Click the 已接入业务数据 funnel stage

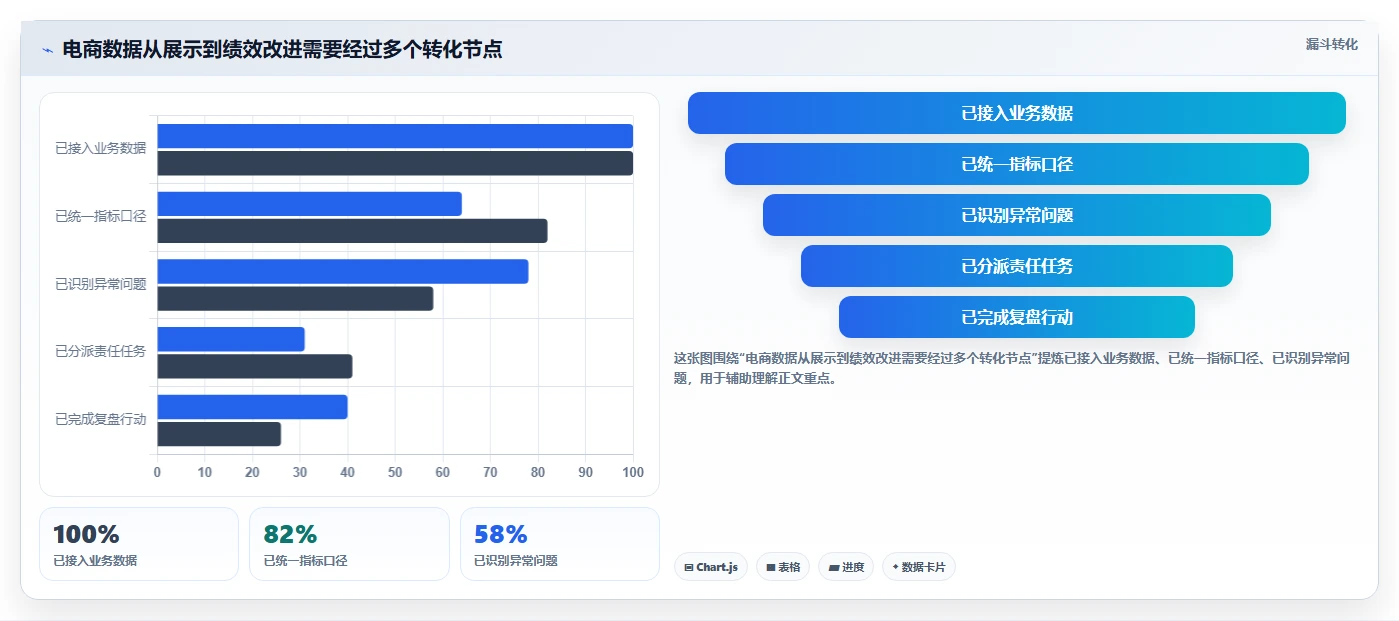tap(1017, 113)
